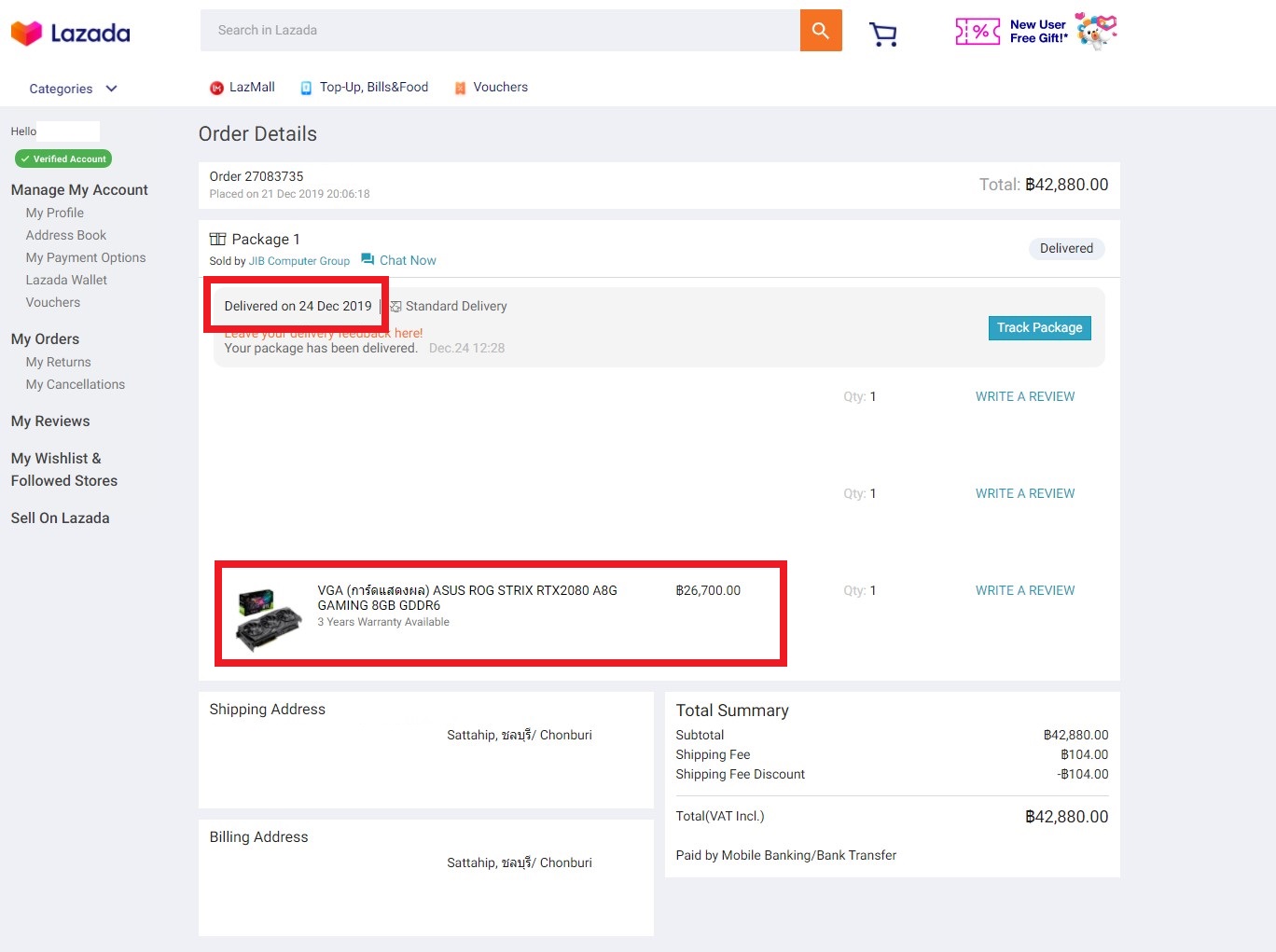Click the '฿26,700.00' item price
The image size is (1276, 952).
pyautogui.click(x=708, y=590)
